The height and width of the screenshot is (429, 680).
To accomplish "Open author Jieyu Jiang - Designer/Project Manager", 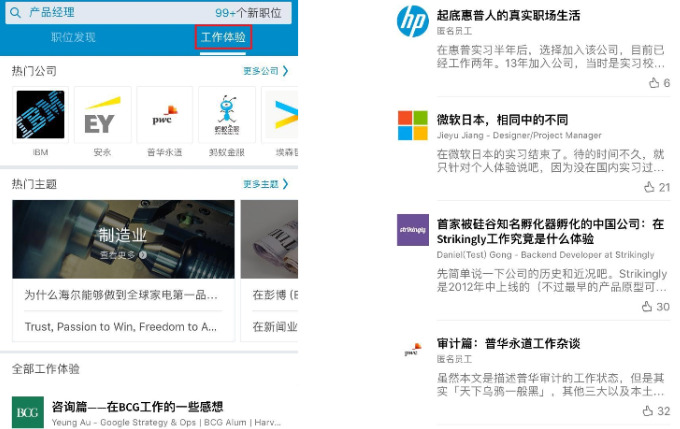I will click(519, 135).
